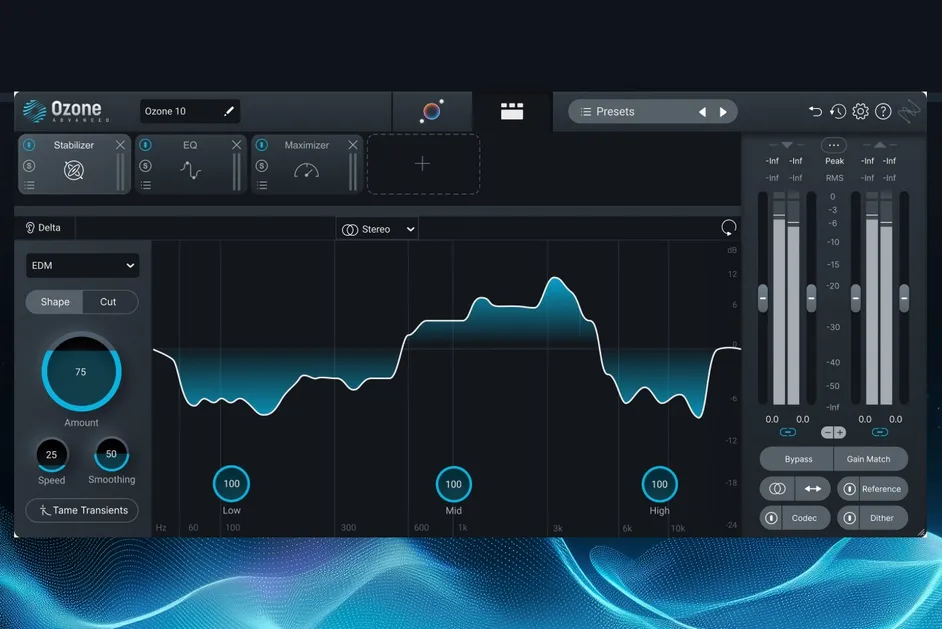
Task: Remove the EQ module with its X
Action: [237, 145]
